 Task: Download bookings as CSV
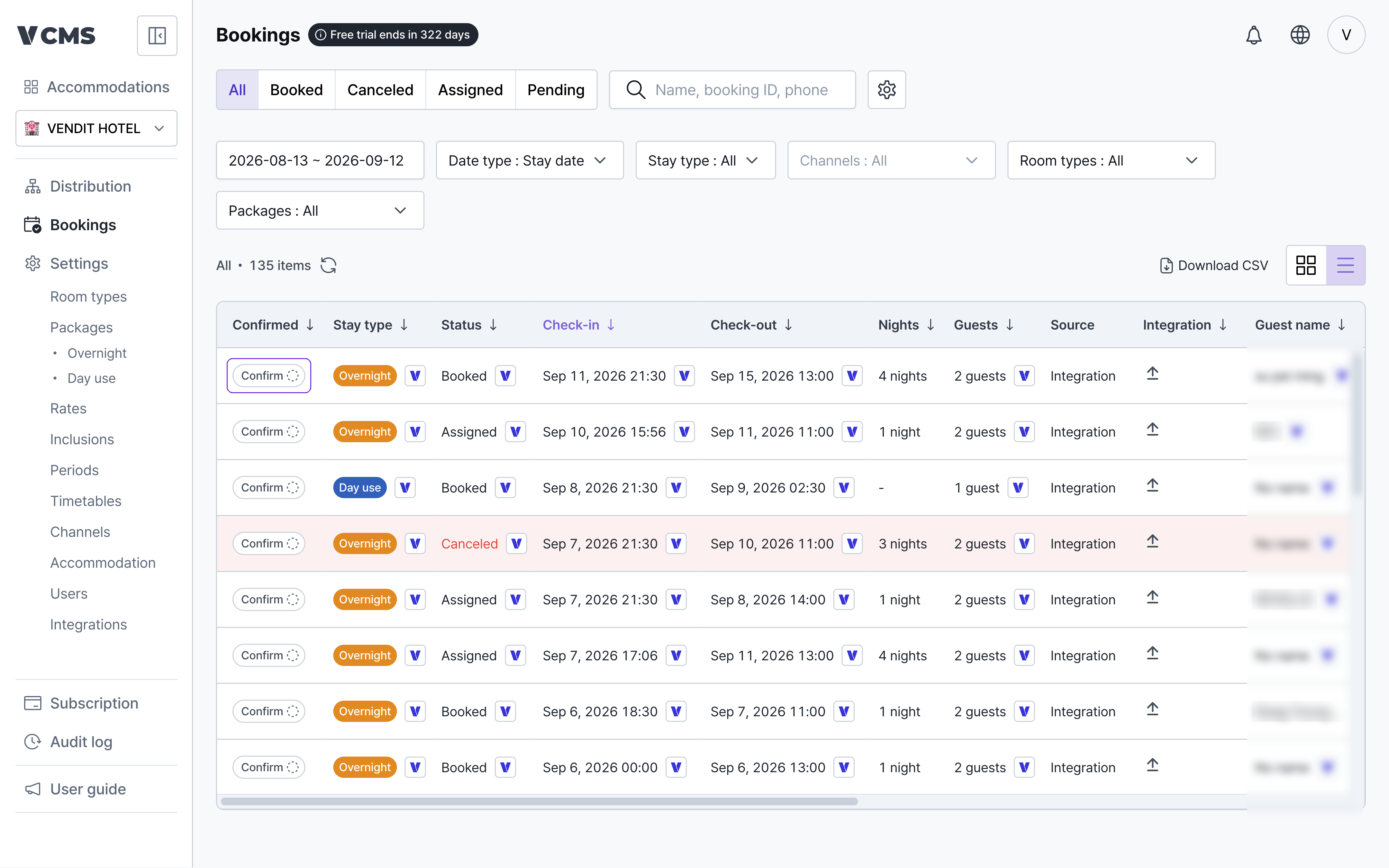[x=1214, y=265]
